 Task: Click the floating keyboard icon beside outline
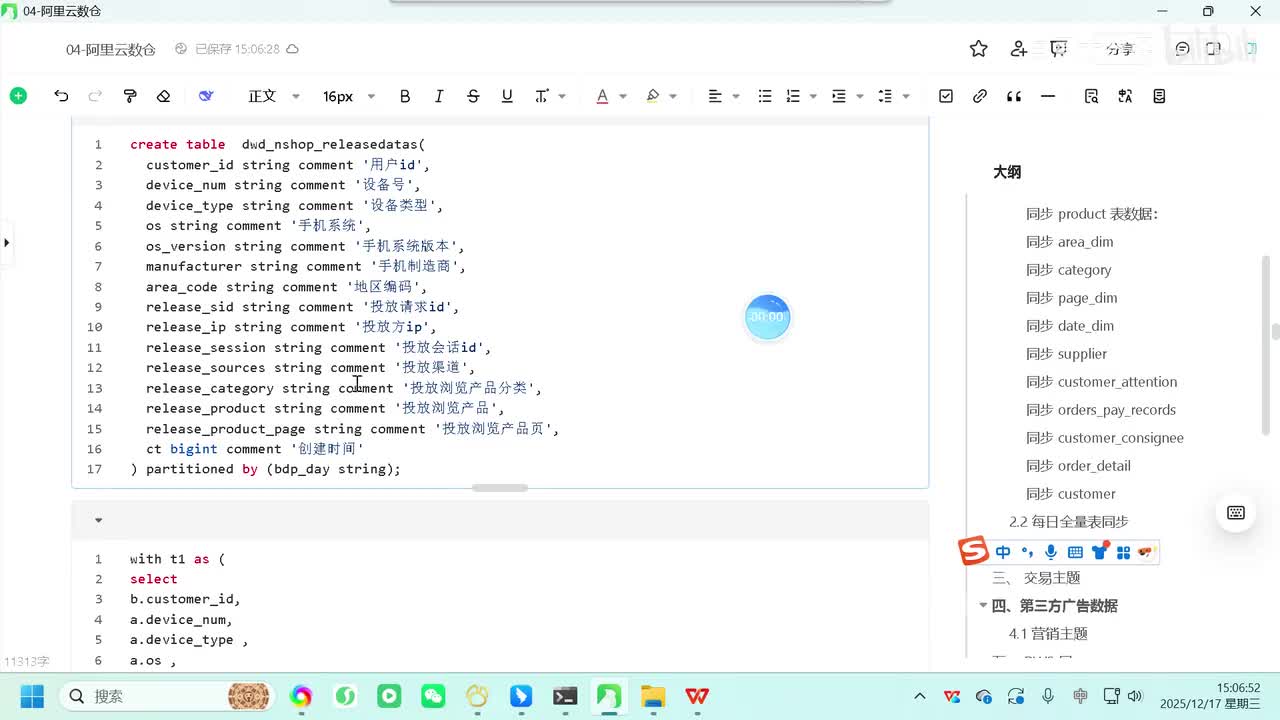(x=1236, y=513)
